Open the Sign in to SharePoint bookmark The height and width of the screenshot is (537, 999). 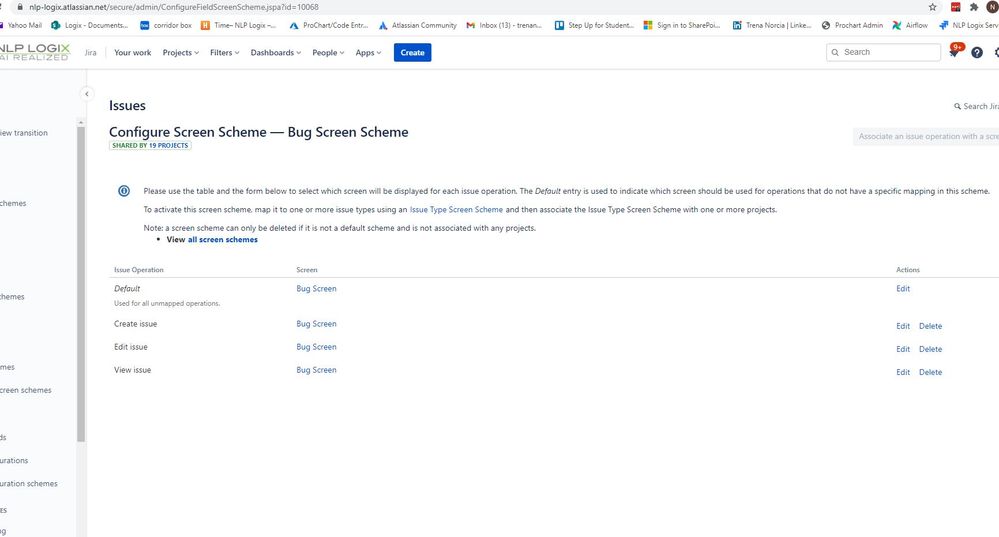tap(682, 25)
